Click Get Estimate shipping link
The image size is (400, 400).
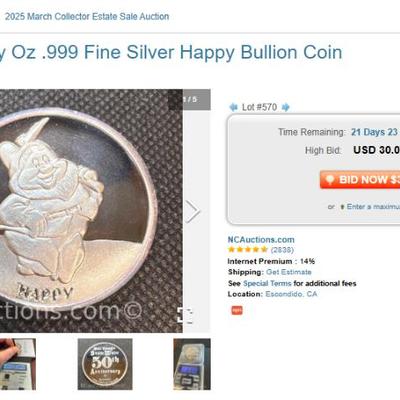[289, 272]
